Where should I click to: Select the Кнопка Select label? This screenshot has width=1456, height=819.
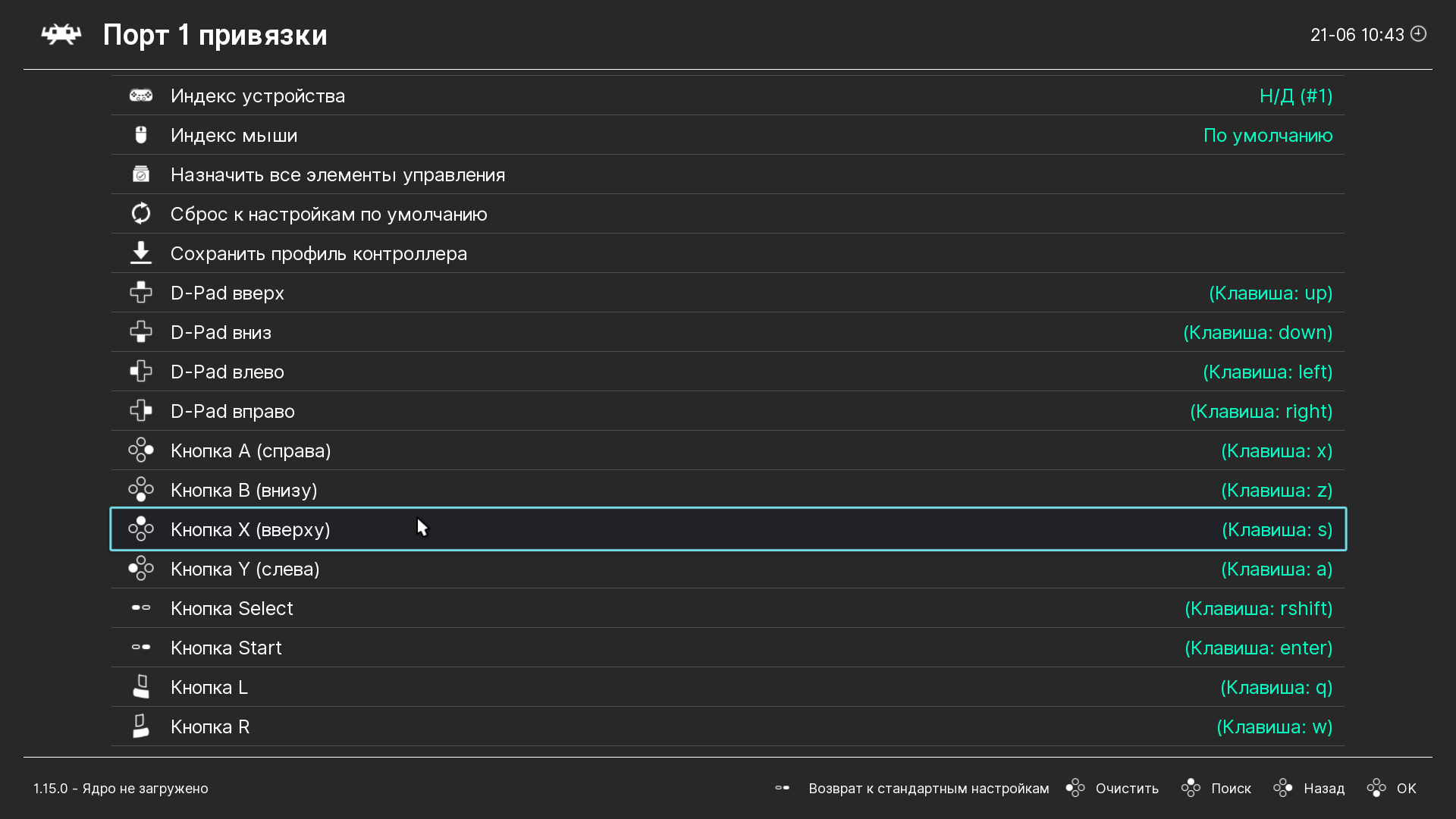coord(232,608)
